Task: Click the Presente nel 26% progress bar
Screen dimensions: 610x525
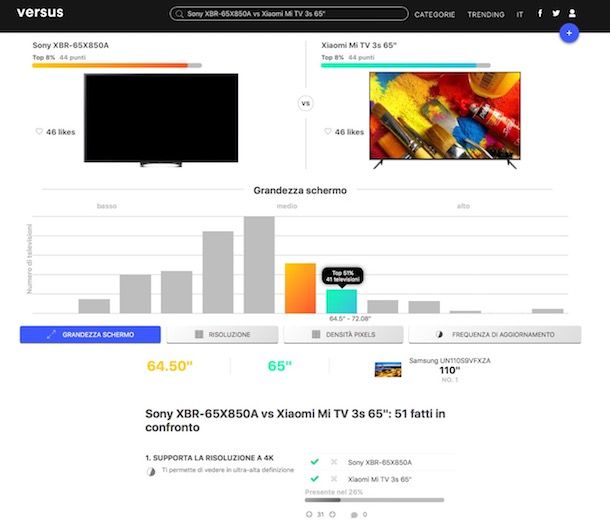Action: (x=374, y=500)
